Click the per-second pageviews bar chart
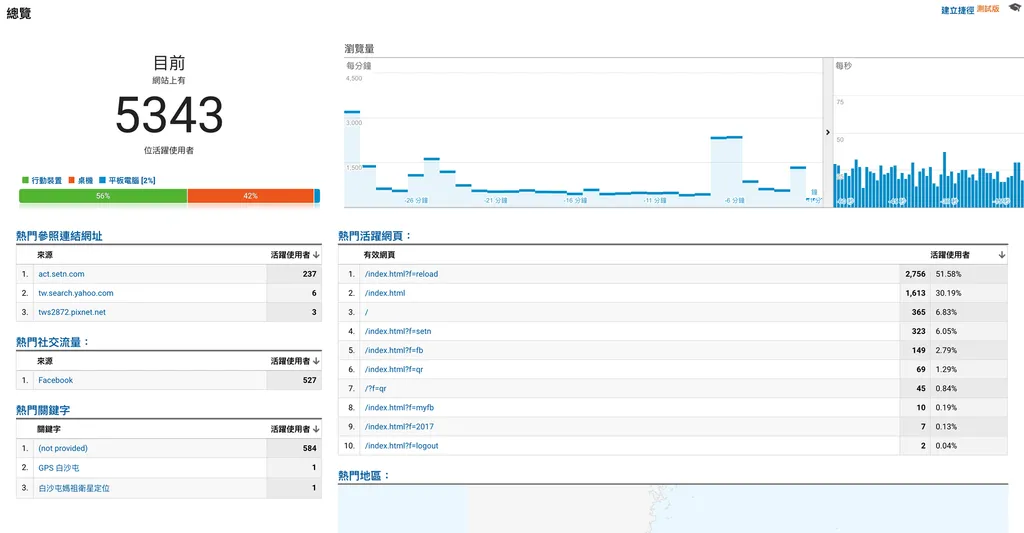 tap(928, 133)
